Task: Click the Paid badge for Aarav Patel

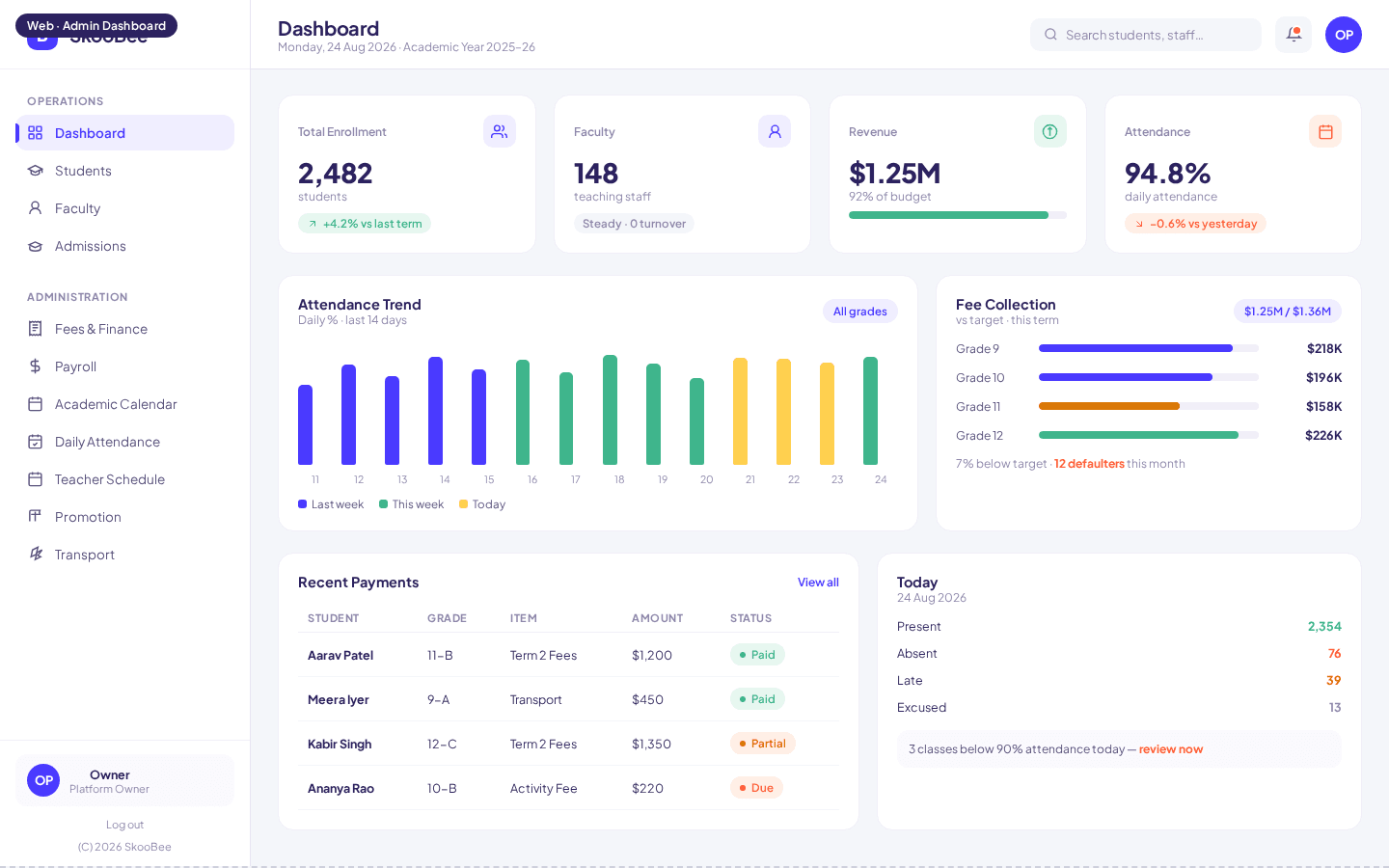Action: 757,655
